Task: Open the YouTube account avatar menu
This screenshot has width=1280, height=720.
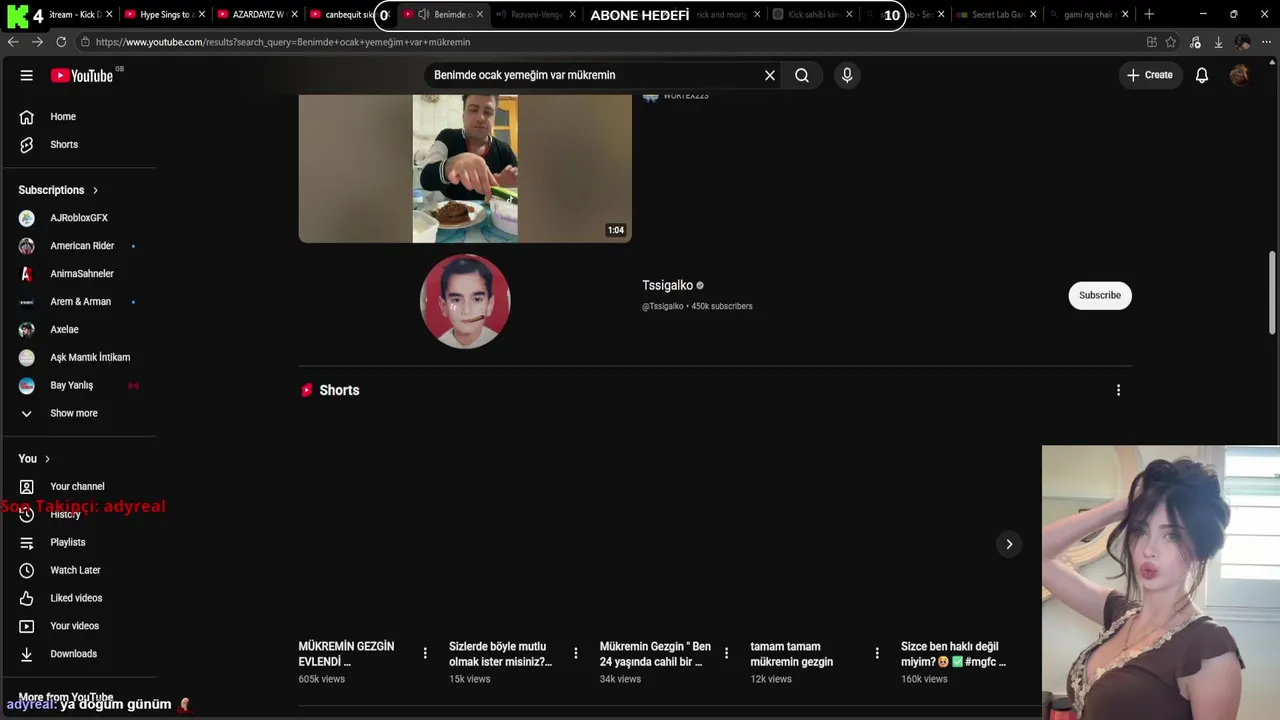Action: (x=1240, y=75)
